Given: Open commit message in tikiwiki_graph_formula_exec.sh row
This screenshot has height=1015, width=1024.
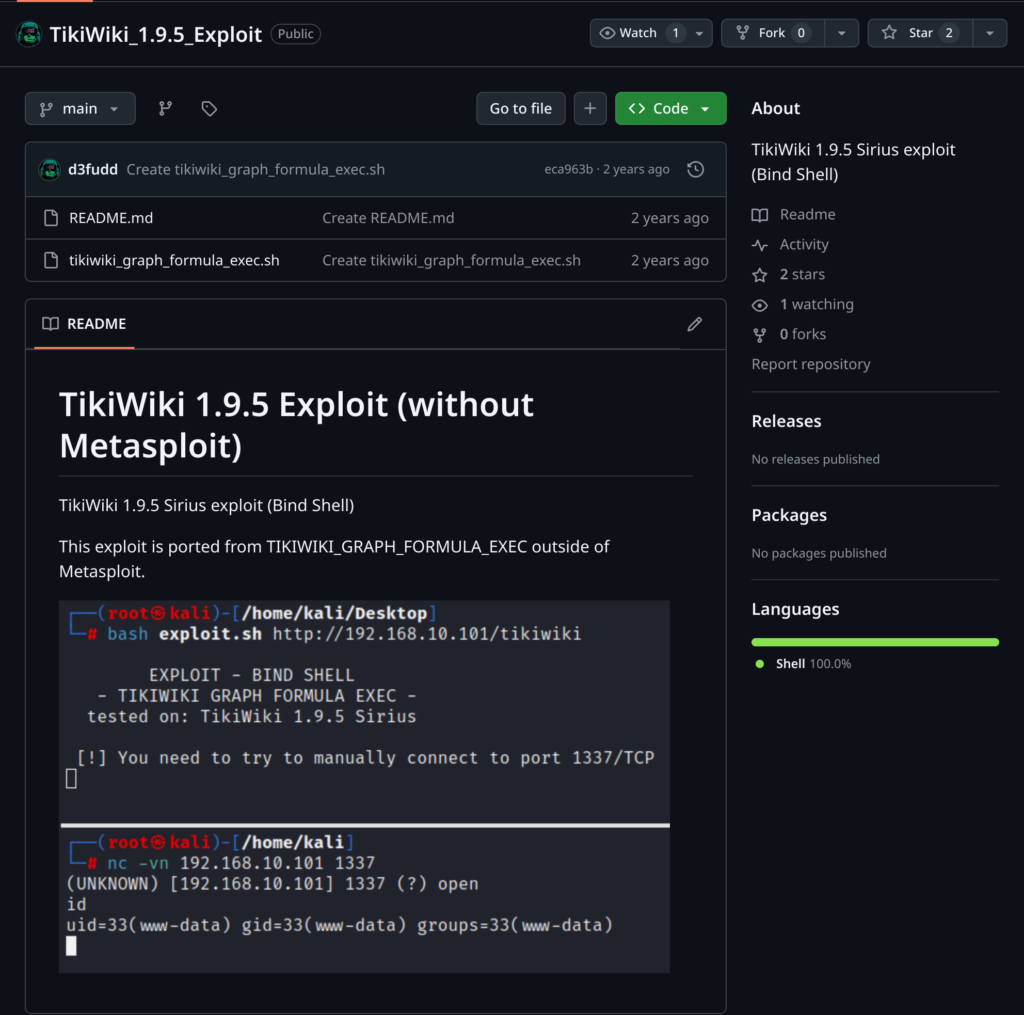Looking at the screenshot, I should pyautogui.click(x=451, y=261).
